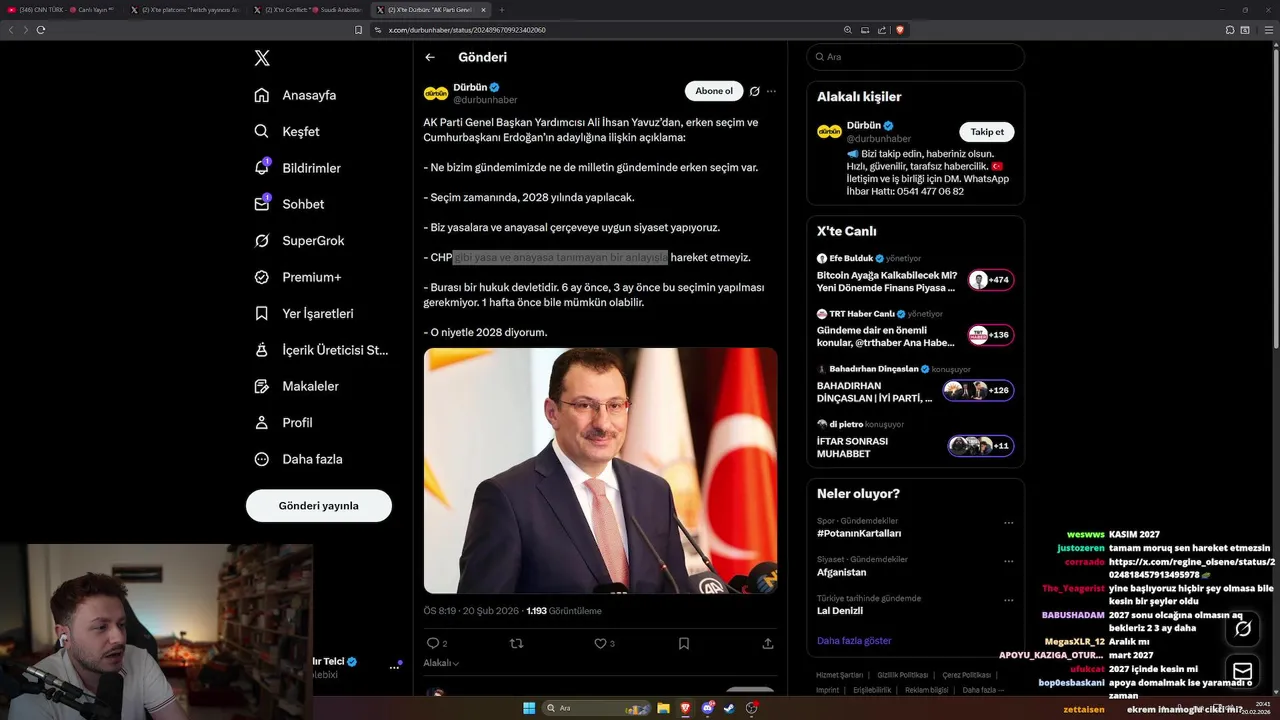Bookmark the post
Screen dimensions: 1280x720
(x=684, y=643)
